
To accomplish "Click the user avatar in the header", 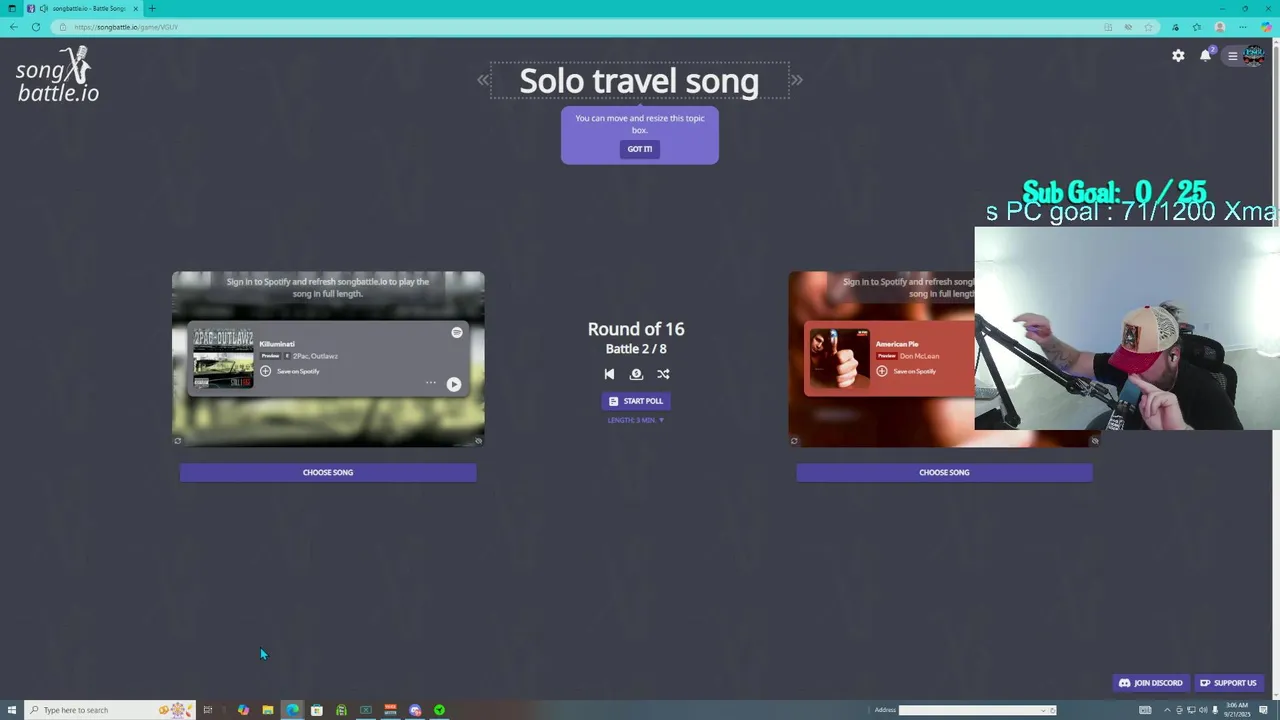I will [1254, 56].
